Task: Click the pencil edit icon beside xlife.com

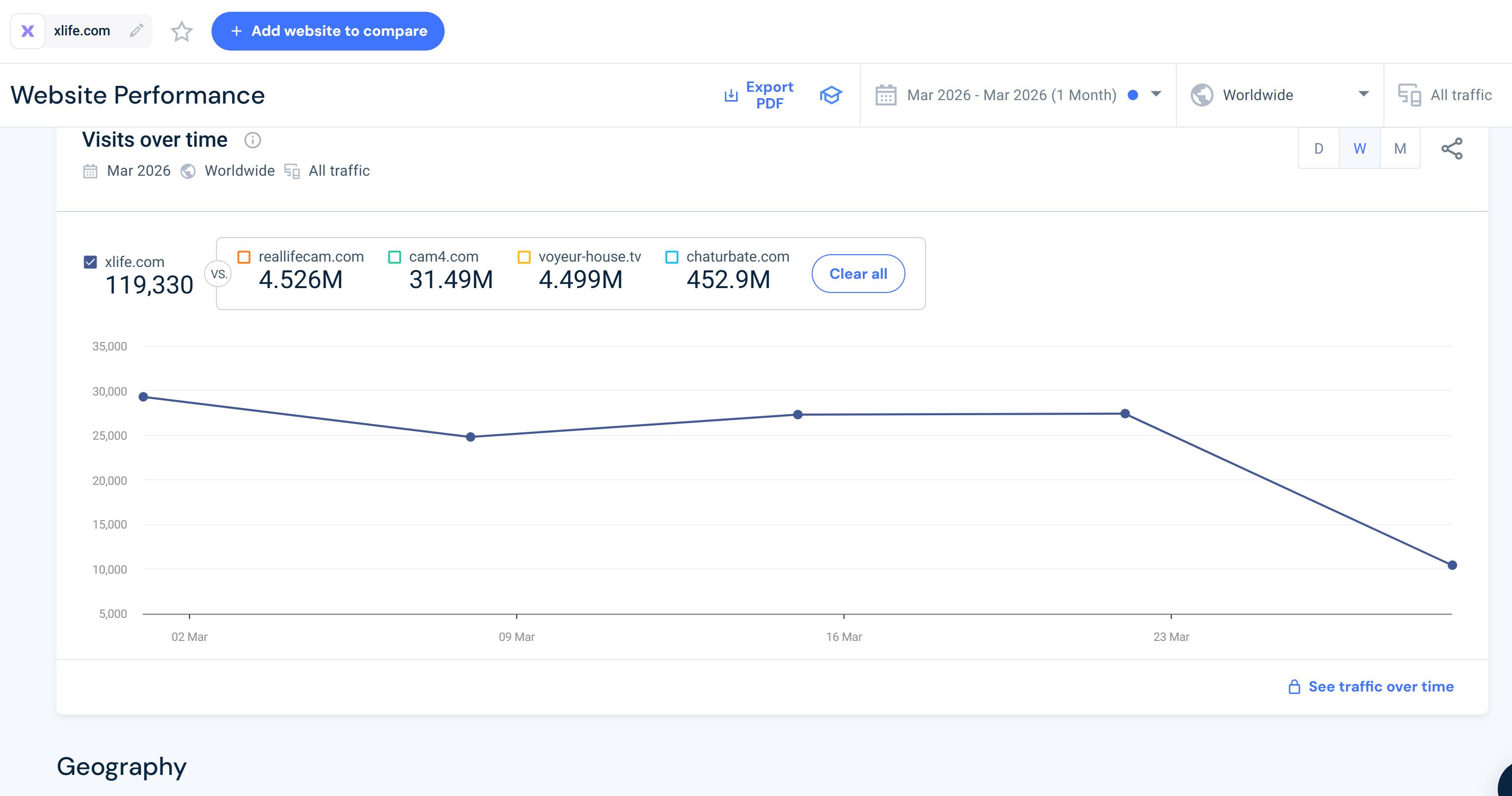Action: (136, 30)
